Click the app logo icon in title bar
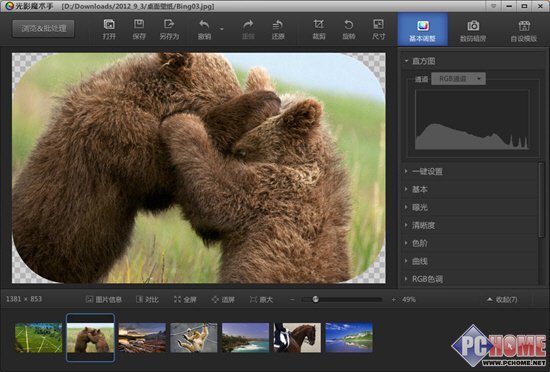 click(x=9, y=6)
